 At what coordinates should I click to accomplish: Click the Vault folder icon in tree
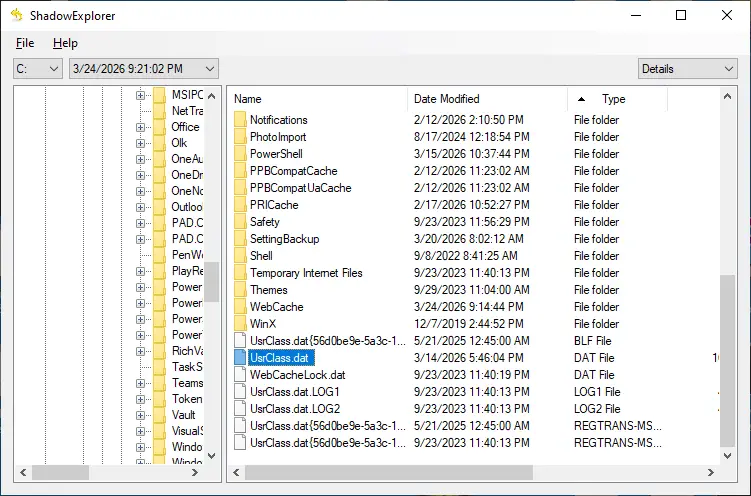tap(159, 415)
